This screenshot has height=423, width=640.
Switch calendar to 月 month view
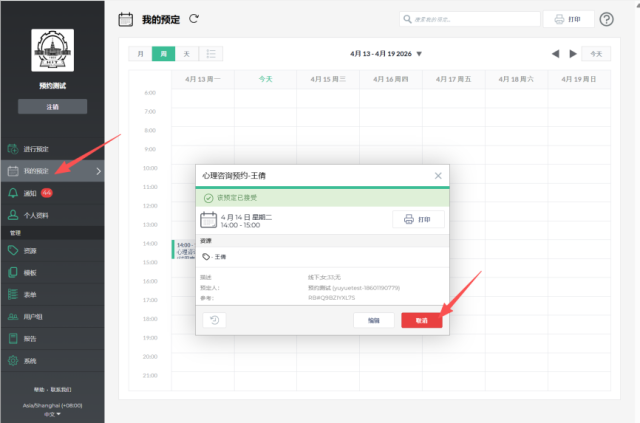click(140, 54)
